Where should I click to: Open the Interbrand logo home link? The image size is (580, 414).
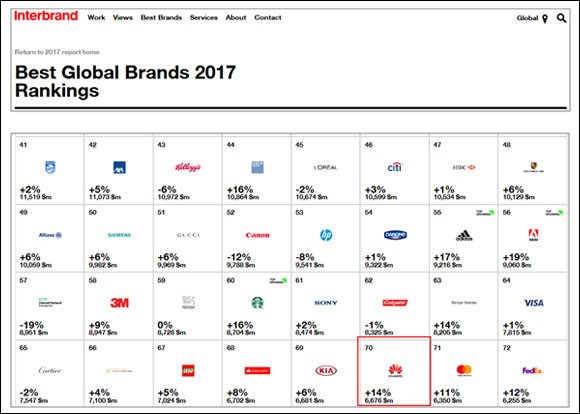[x=46, y=16]
